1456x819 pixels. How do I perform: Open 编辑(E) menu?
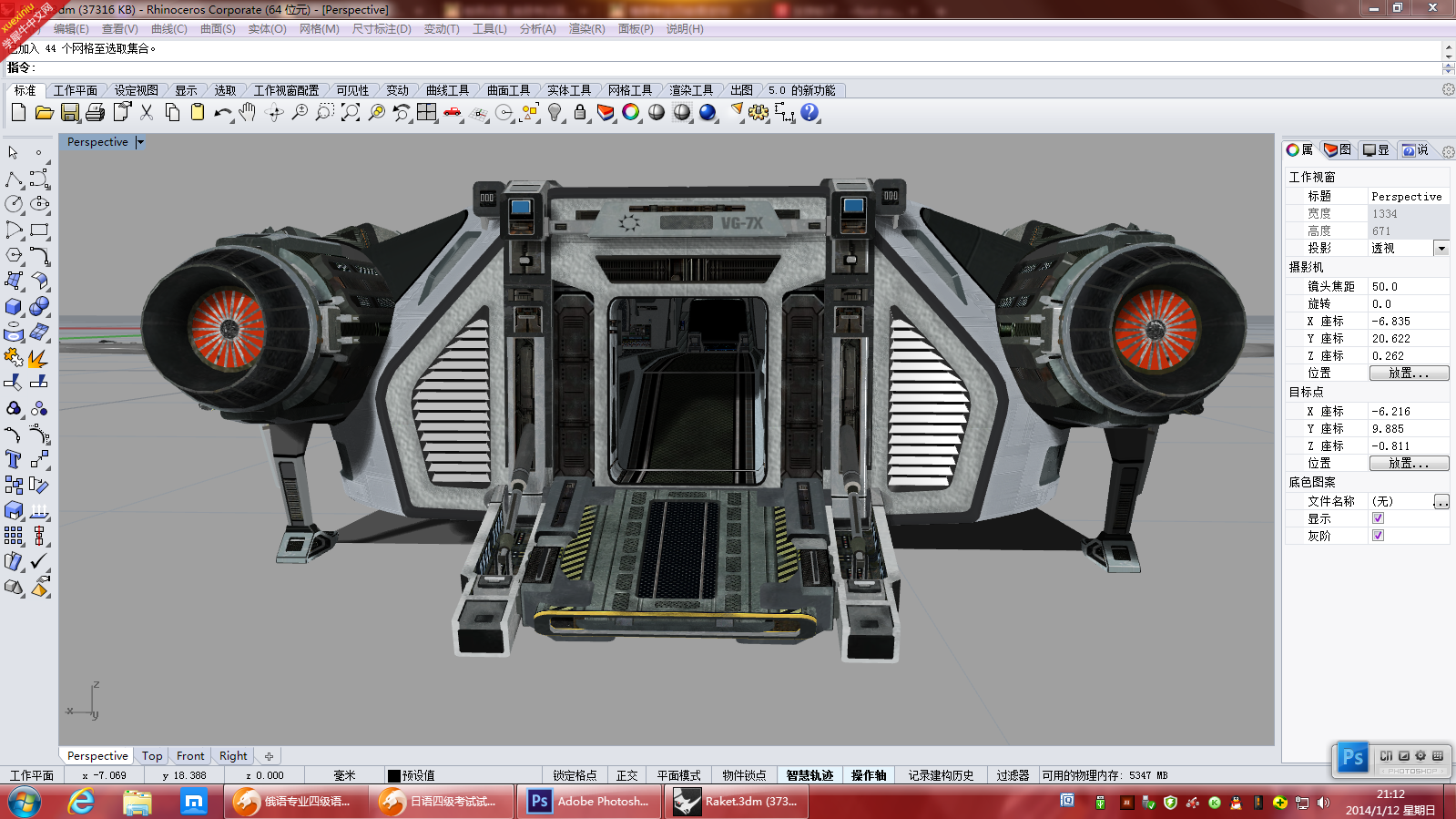pos(71,29)
